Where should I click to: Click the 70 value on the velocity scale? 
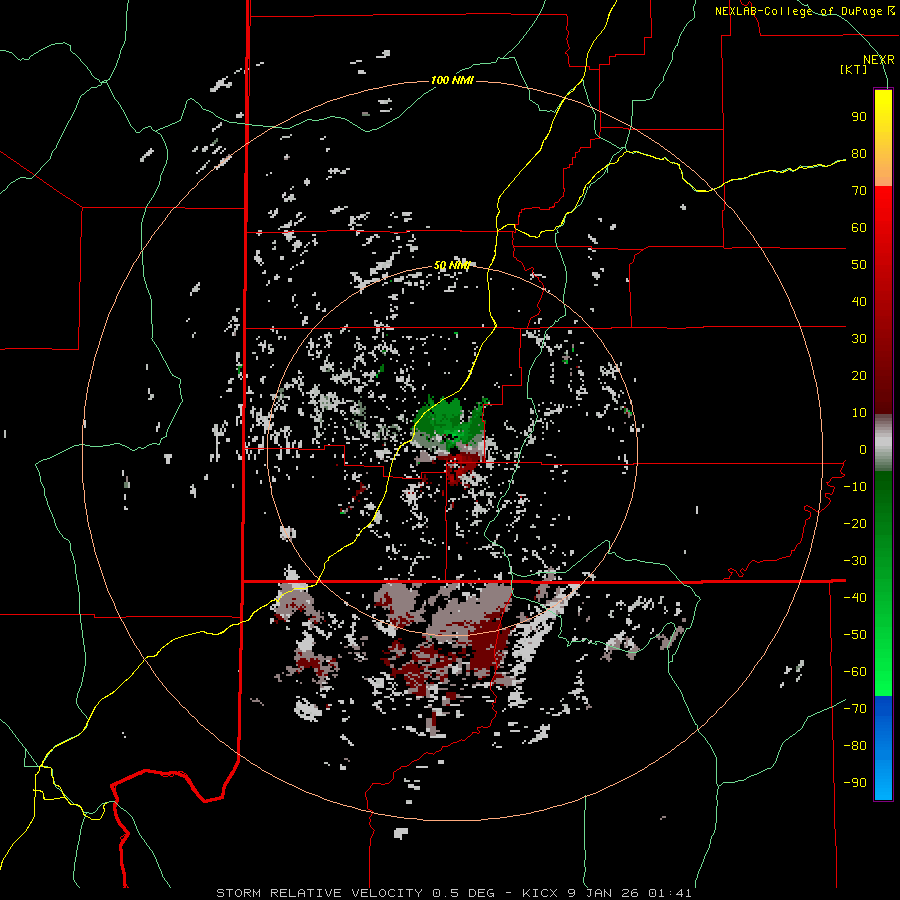[859, 191]
